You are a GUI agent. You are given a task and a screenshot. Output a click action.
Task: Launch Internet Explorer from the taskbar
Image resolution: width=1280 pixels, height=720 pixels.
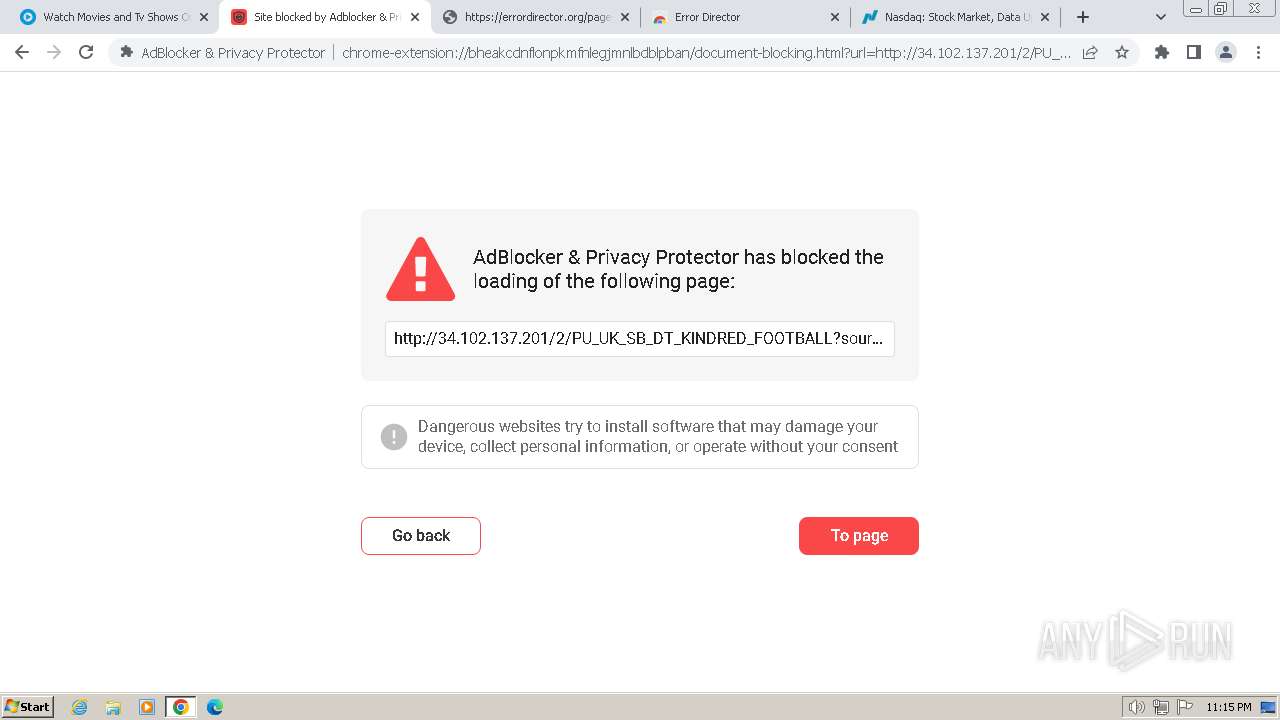coord(80,707)
